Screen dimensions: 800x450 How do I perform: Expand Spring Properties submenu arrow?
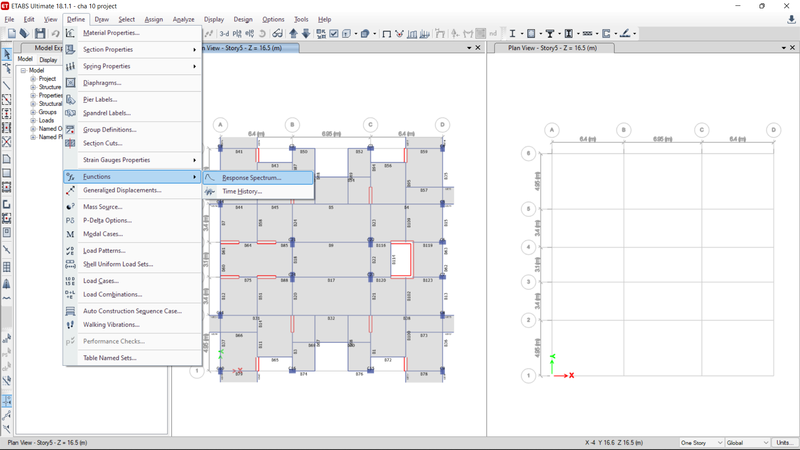click(194, 66)
